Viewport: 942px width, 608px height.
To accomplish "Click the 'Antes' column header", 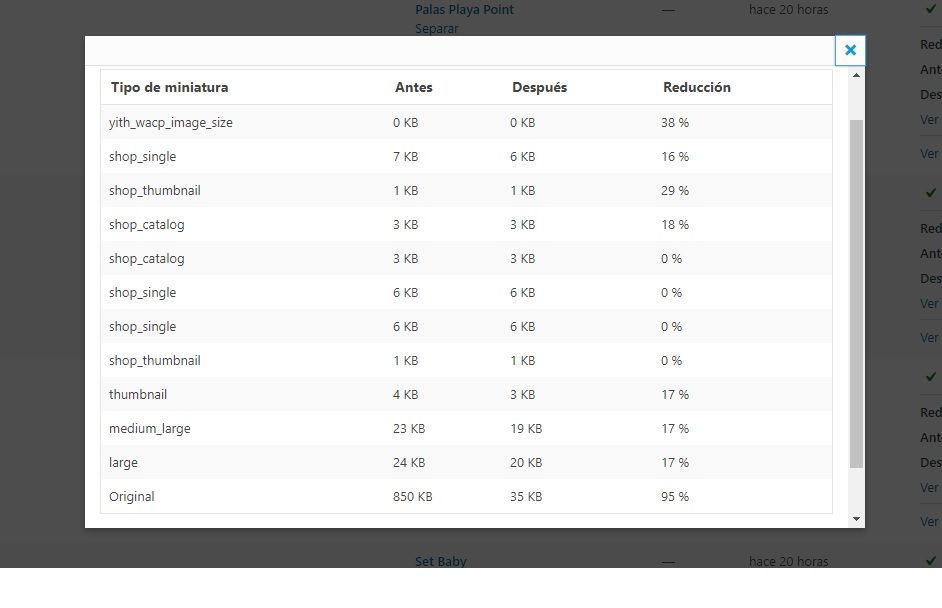I will [413, 88].
